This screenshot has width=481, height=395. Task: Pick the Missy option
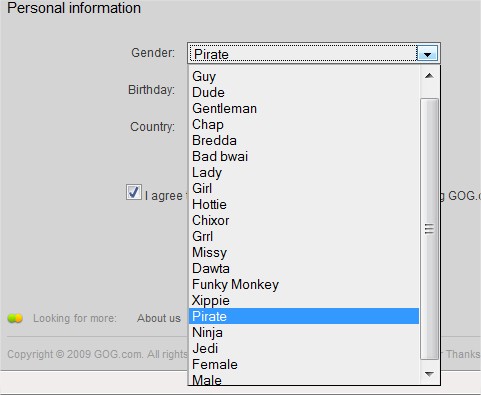click(x=304, y=252)
